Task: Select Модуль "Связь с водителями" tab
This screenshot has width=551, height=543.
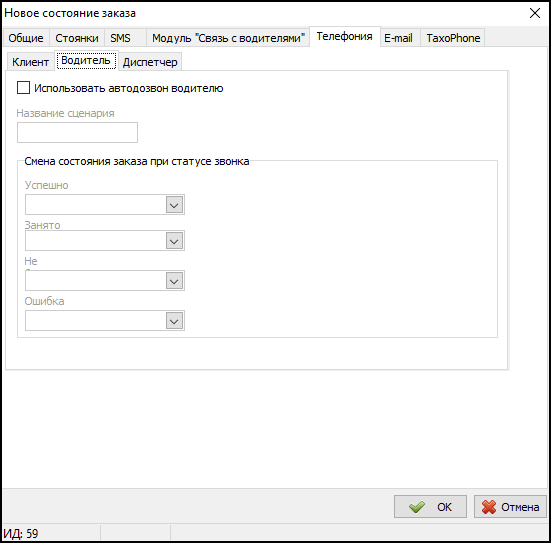Action: pyautogui.click(x=228, y=38)
